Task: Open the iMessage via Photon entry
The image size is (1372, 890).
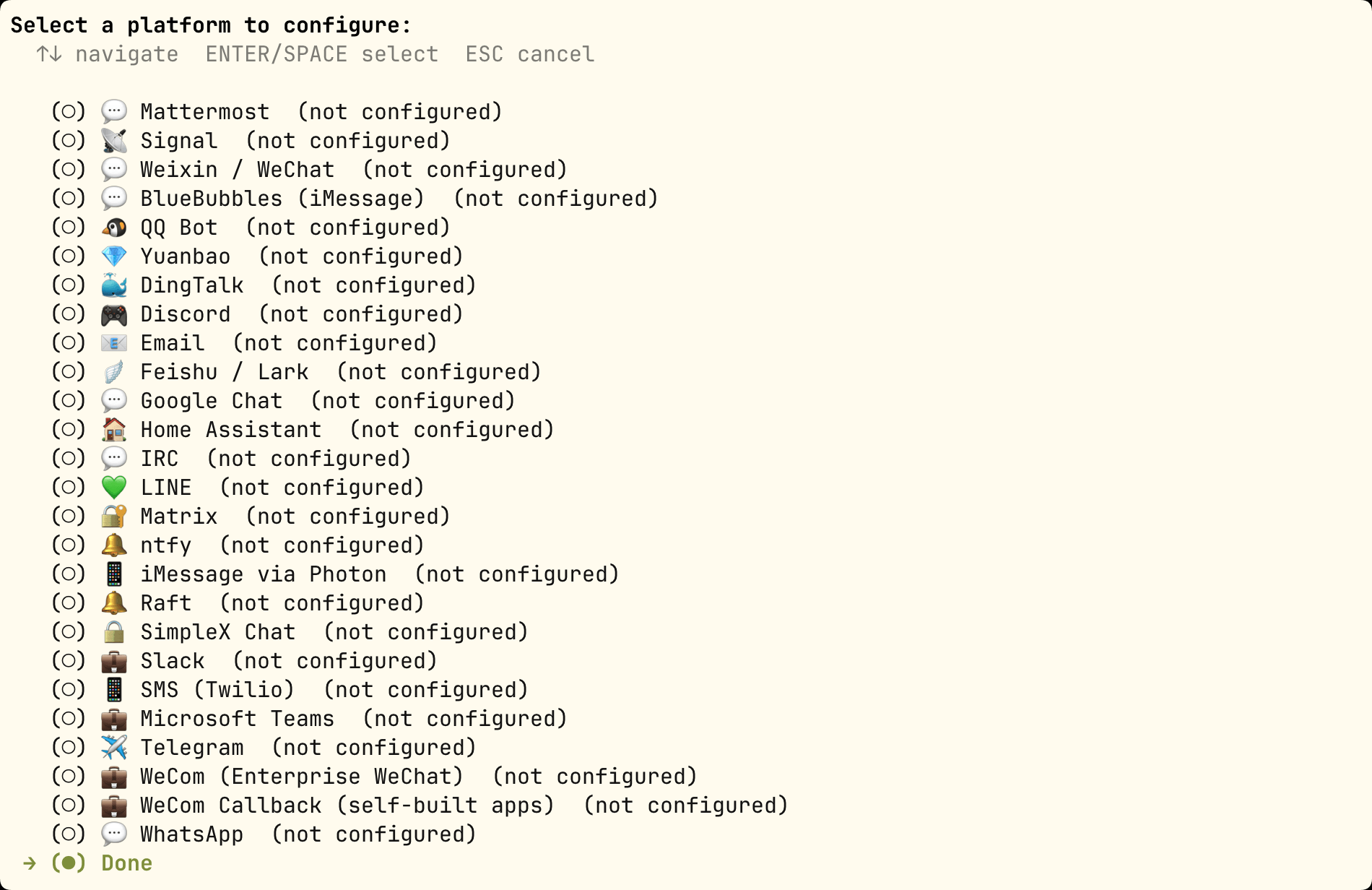Action: 335,574
